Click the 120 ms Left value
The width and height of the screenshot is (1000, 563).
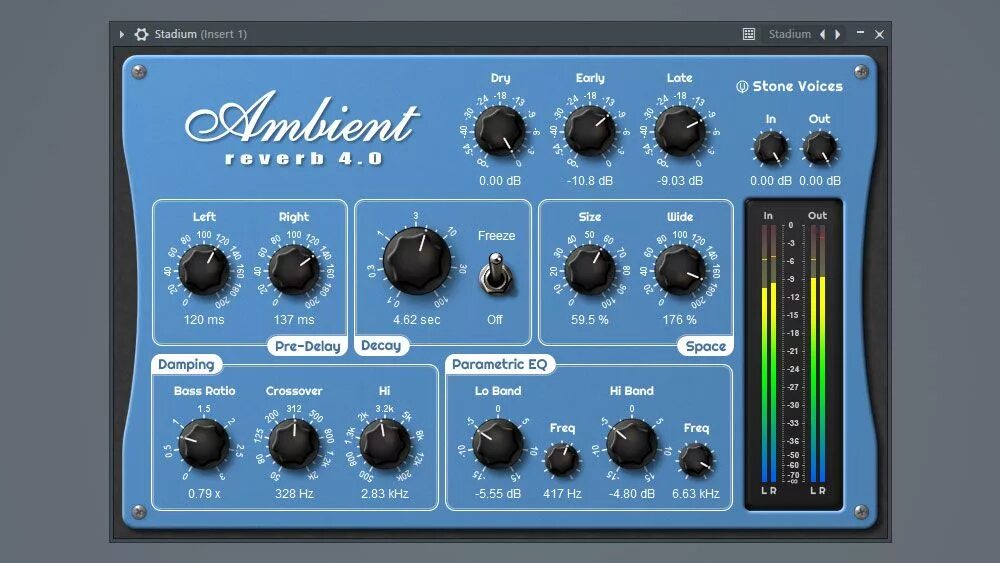tap(203, 320)
